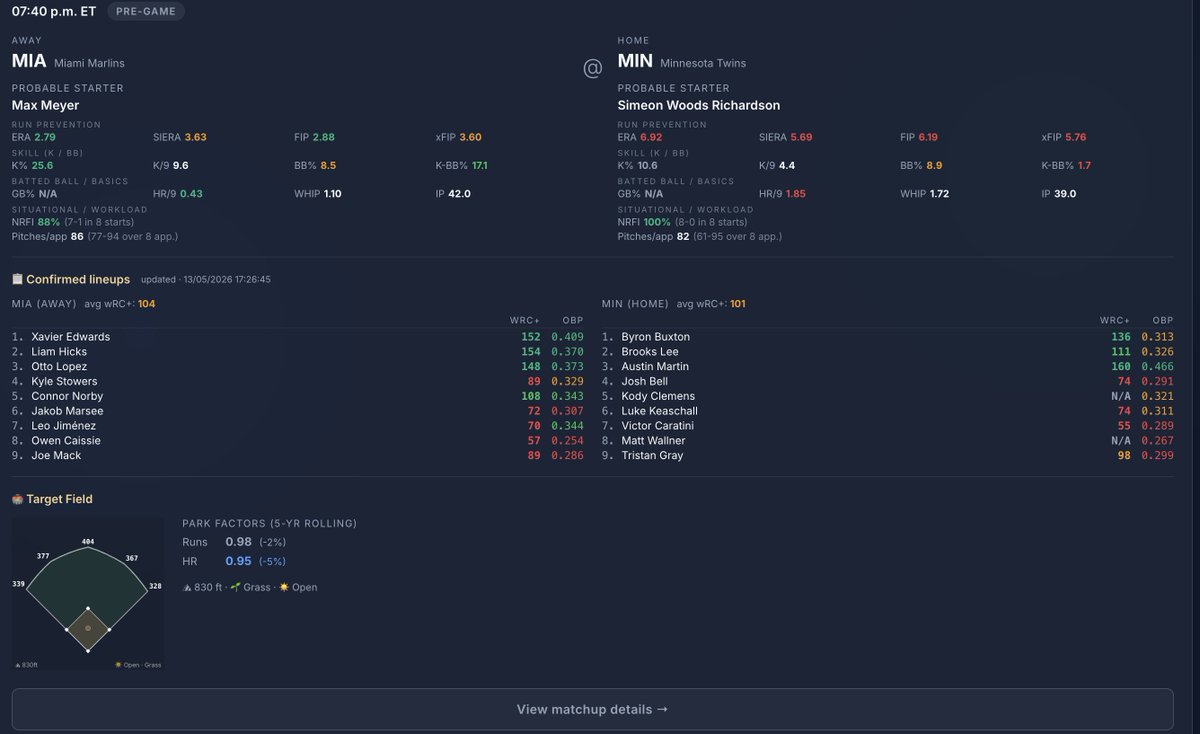Click the MIA avg wRC+ value 104
The height and width of the screenshot is (734, 1200).
[x=146, y=303]
